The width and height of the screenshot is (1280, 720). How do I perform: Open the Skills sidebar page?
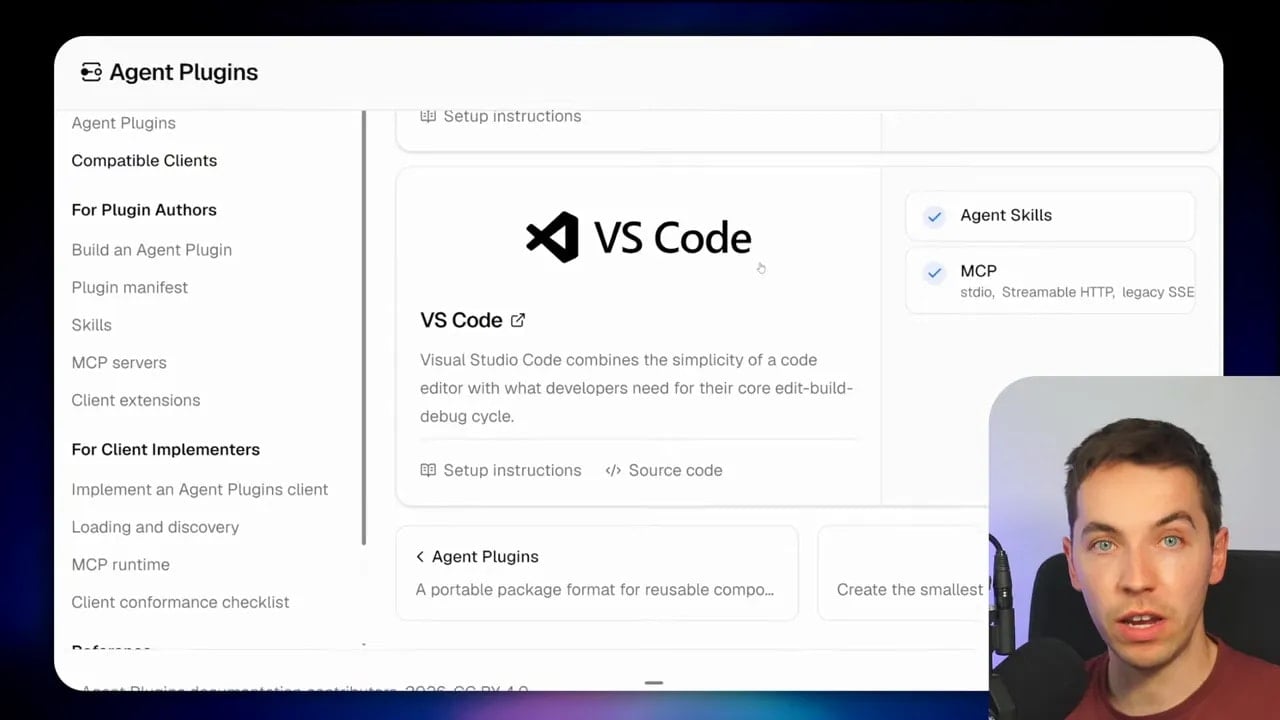pos(91,325)
